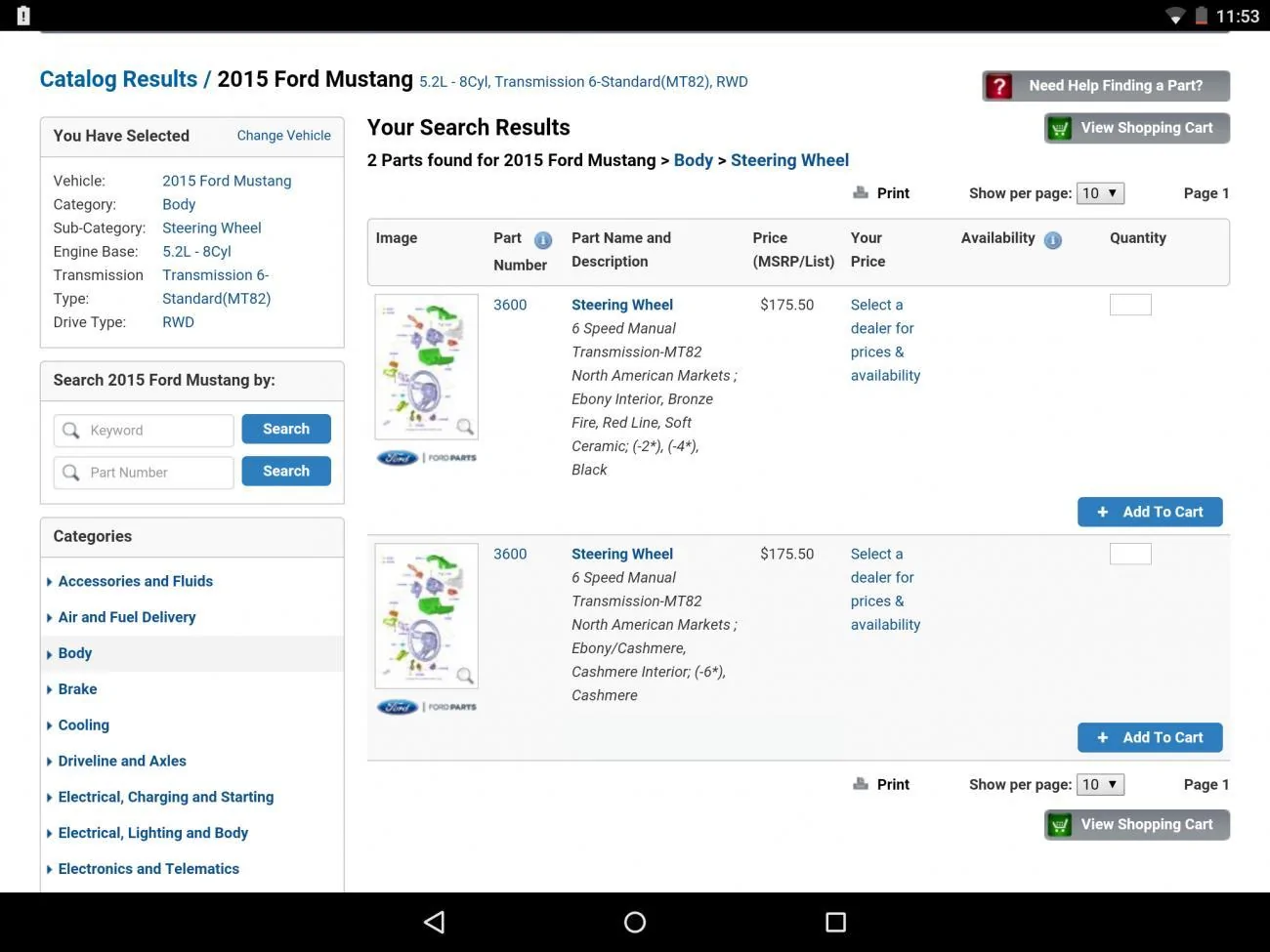This screenshot has height=952, width=1270.
Task: Open top Show per page dropdown
Action: [1100, 193]
